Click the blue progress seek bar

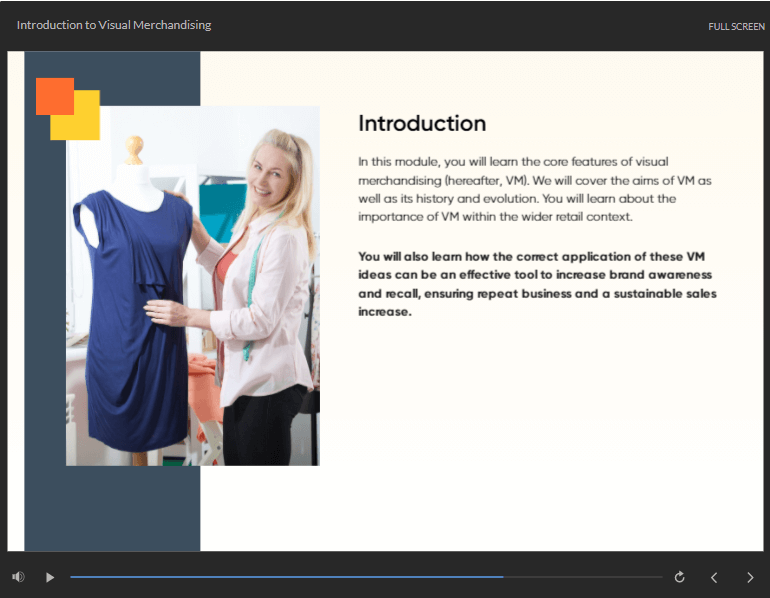[x=366, y=577]
